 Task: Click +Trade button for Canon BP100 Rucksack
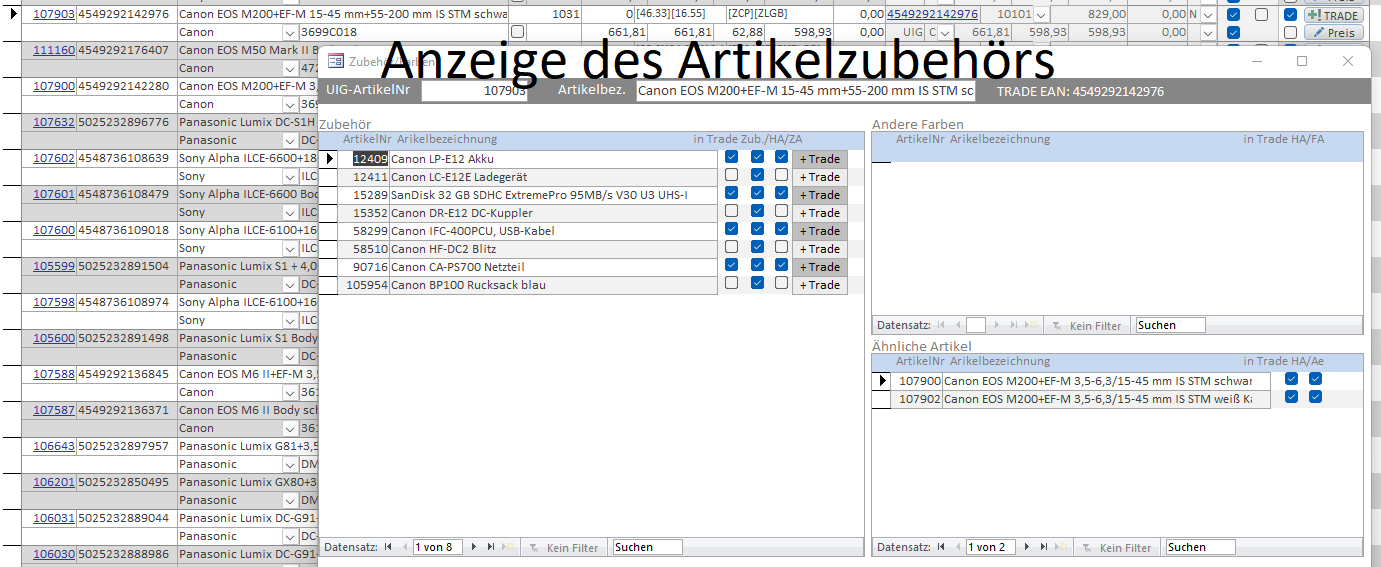[820, 285]
